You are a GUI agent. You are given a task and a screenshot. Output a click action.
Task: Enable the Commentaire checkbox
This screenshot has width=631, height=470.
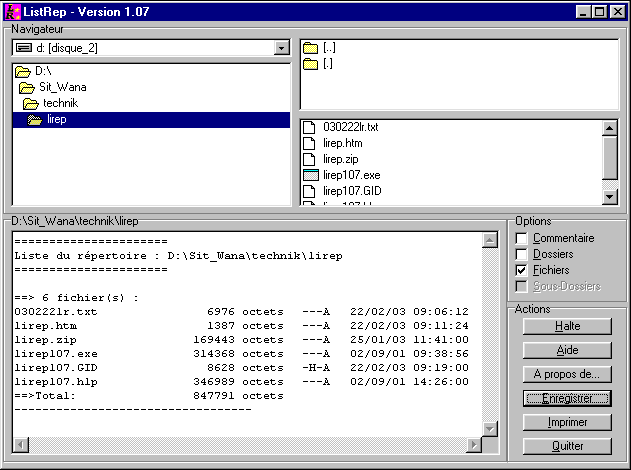[521, 238]
